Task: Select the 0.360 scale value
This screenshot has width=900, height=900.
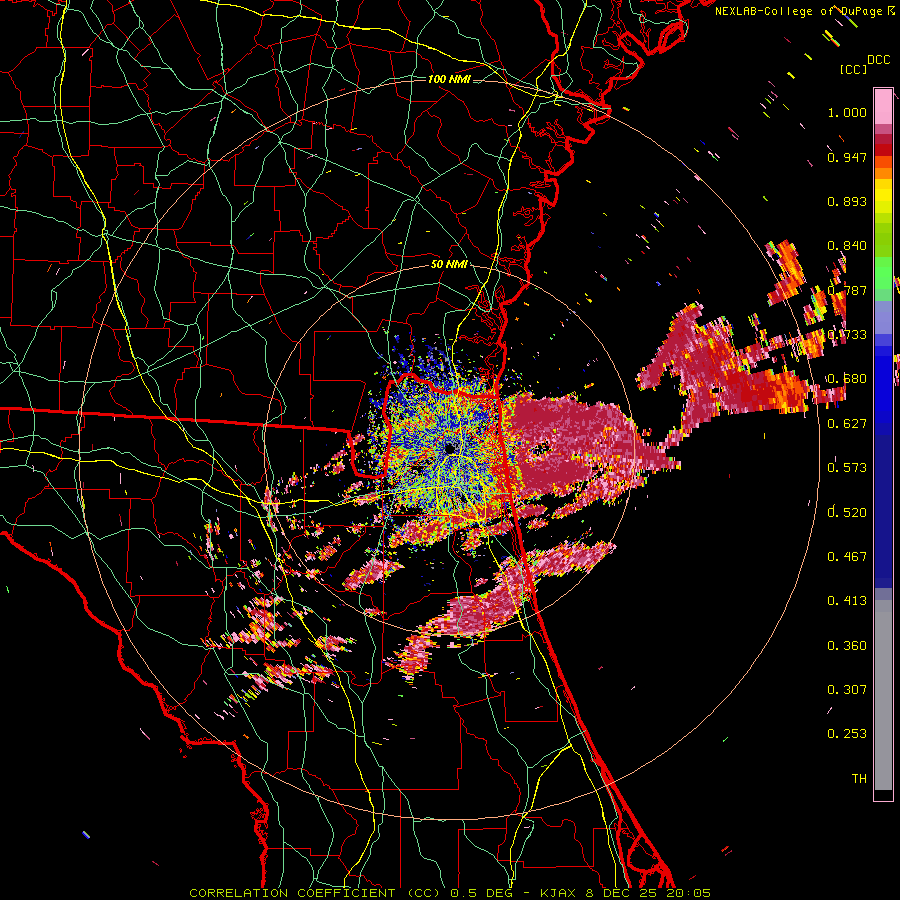Action: (x=847, y=646)
